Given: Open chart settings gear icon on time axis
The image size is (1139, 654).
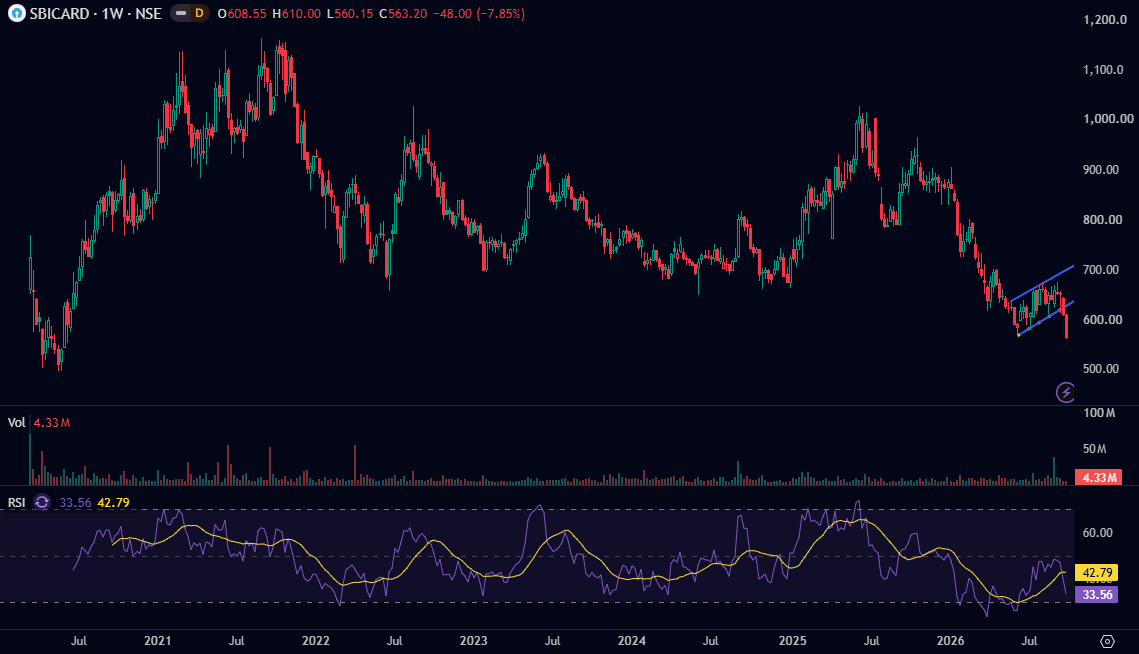Looking at the screenshot, I should 1107,641.
